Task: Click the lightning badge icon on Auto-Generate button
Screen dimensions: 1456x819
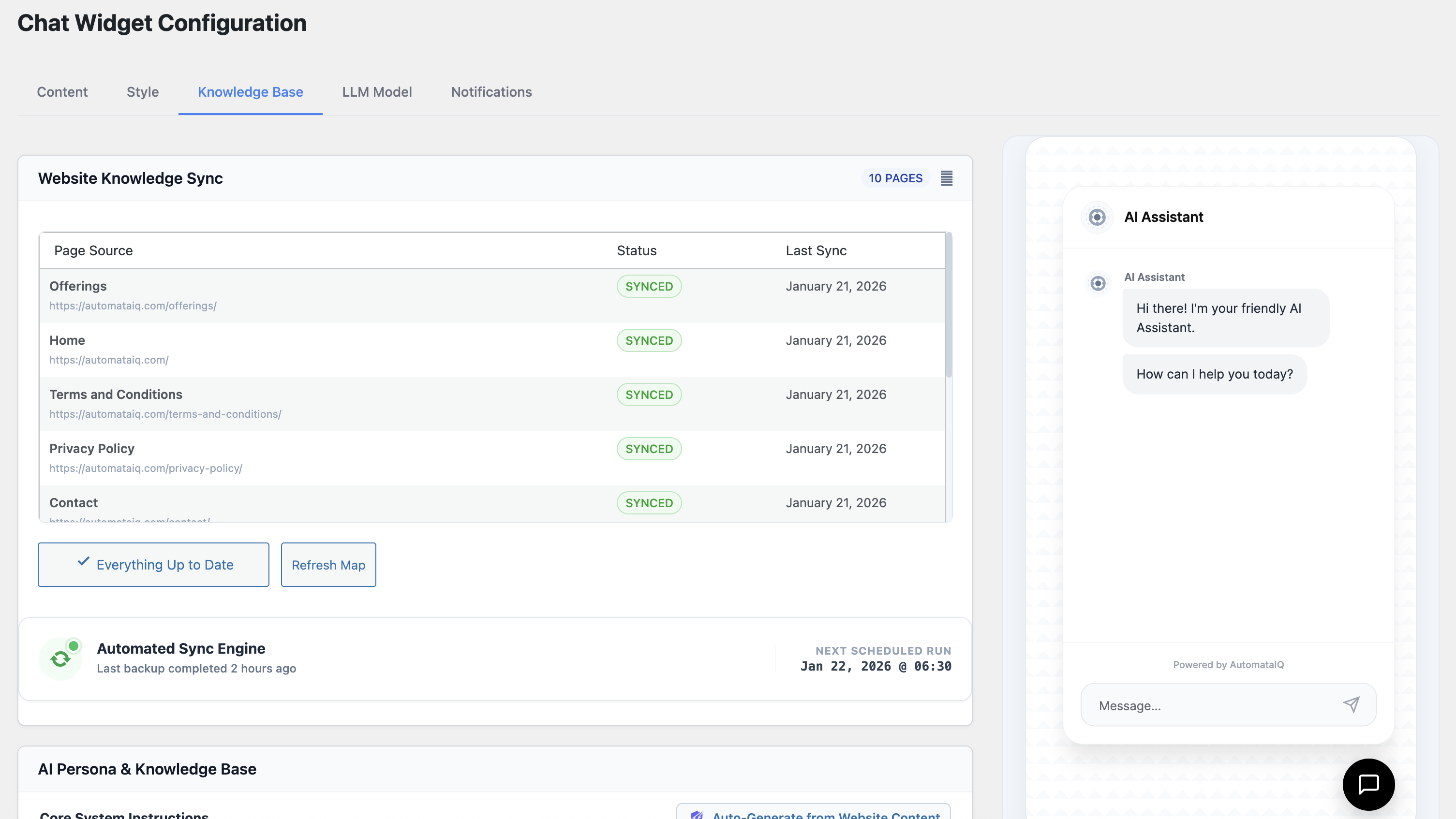Action: pyautogui.click(x=697, y=815)
